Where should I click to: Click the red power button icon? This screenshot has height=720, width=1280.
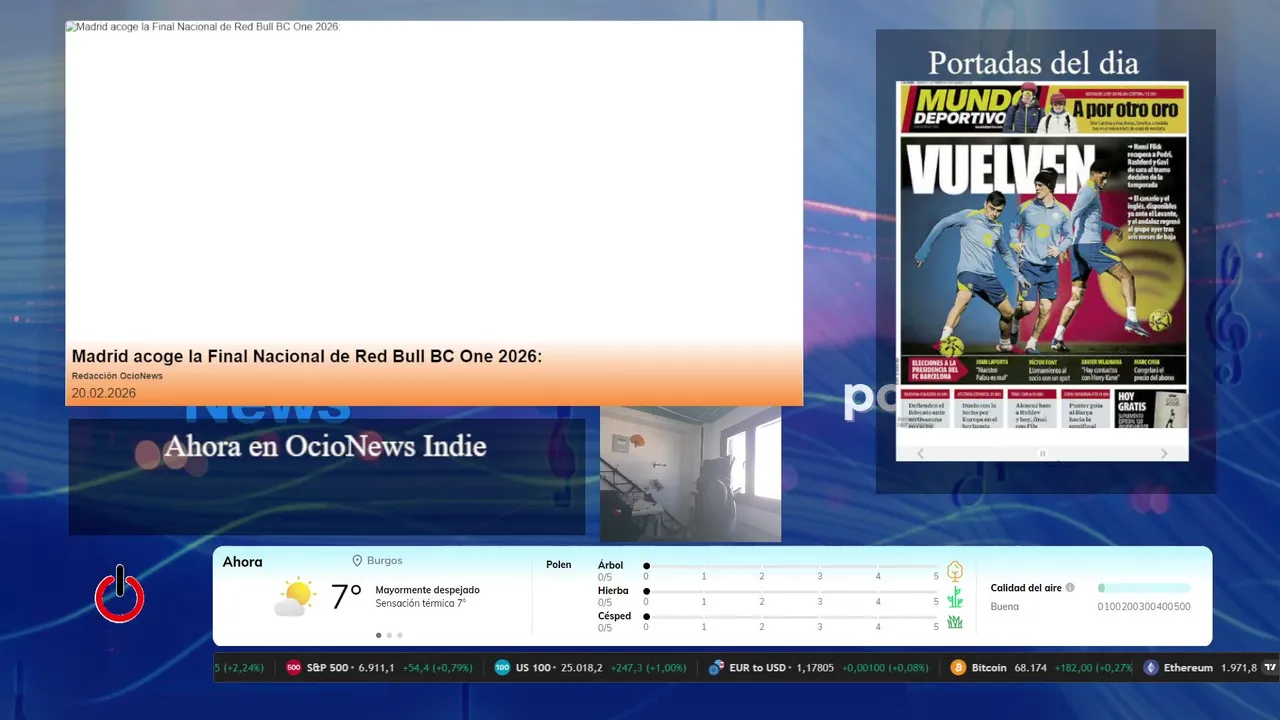point(120,595)
